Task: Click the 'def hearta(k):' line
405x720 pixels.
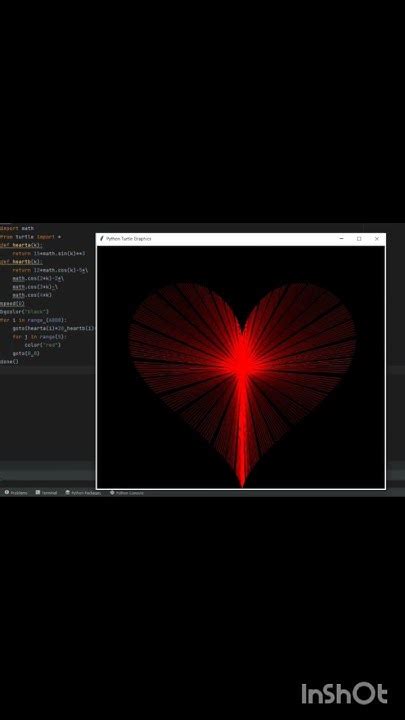Action: tap(22, 245)
